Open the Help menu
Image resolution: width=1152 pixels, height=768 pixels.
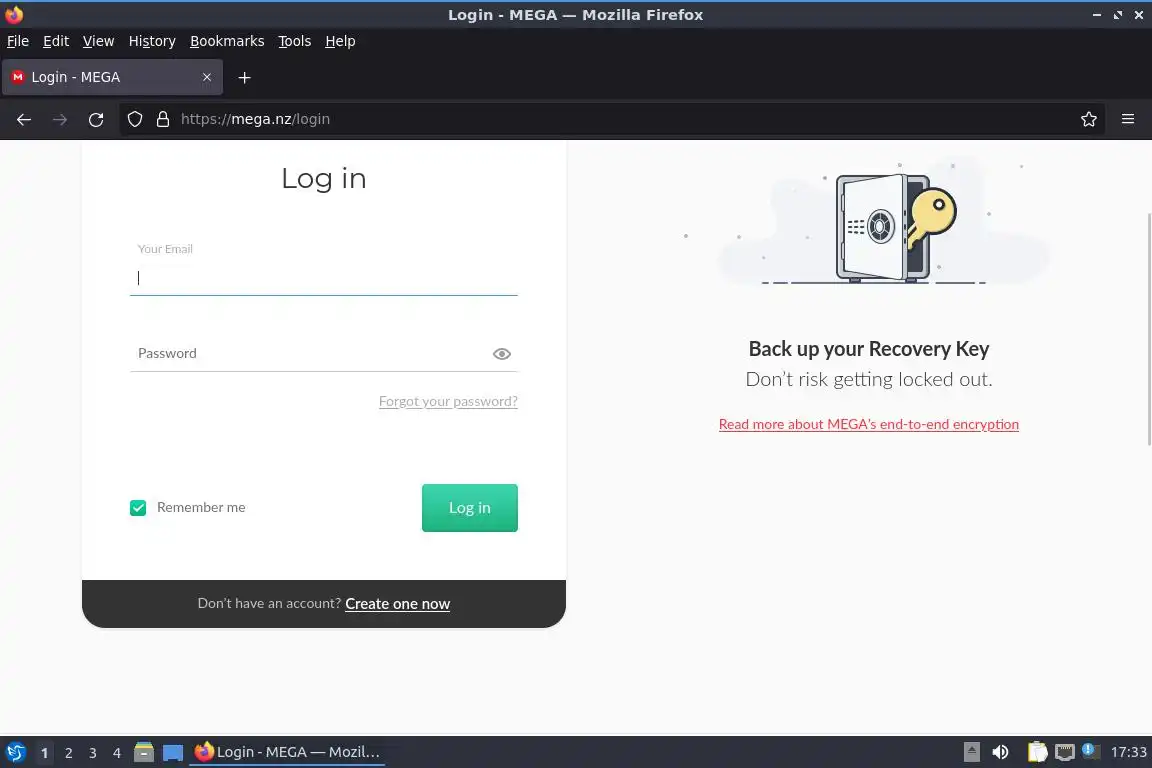point(340,41)
